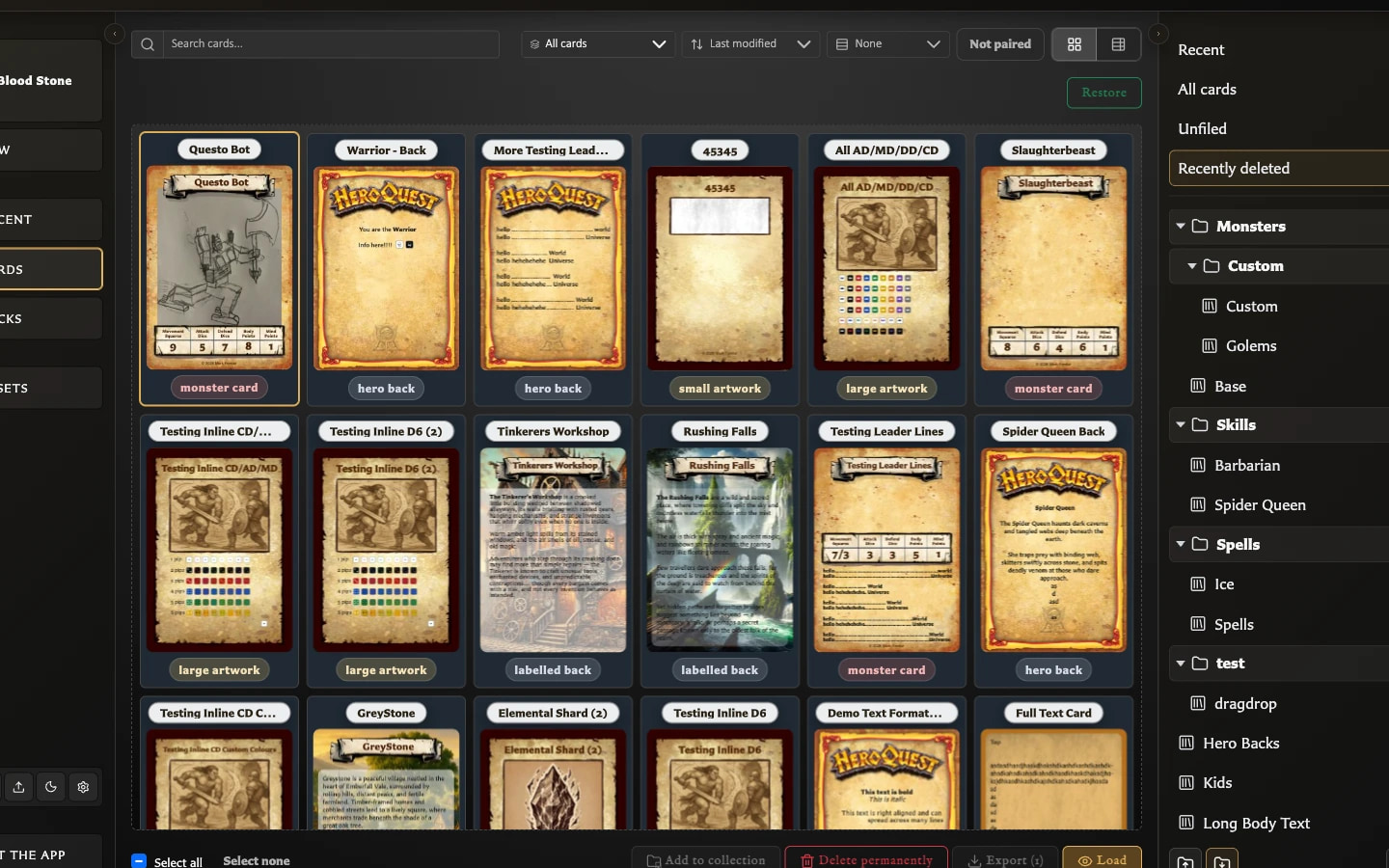Select the Full Text Card card
This screenshot has width=1389, height=868.
click(1053, 763)
